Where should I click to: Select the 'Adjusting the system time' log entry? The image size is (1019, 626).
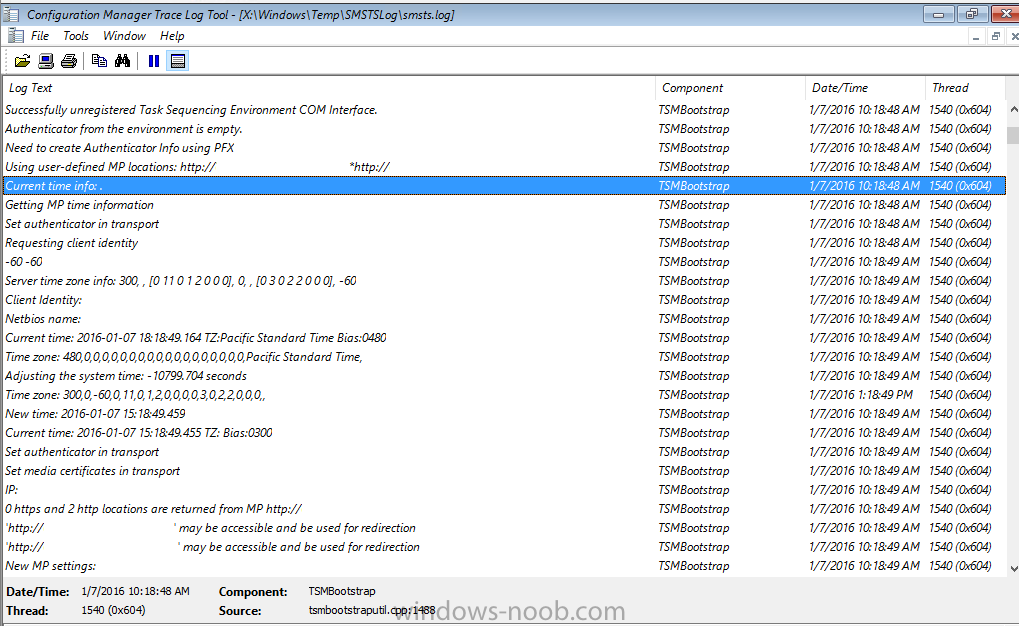click(x=126, y=376)
